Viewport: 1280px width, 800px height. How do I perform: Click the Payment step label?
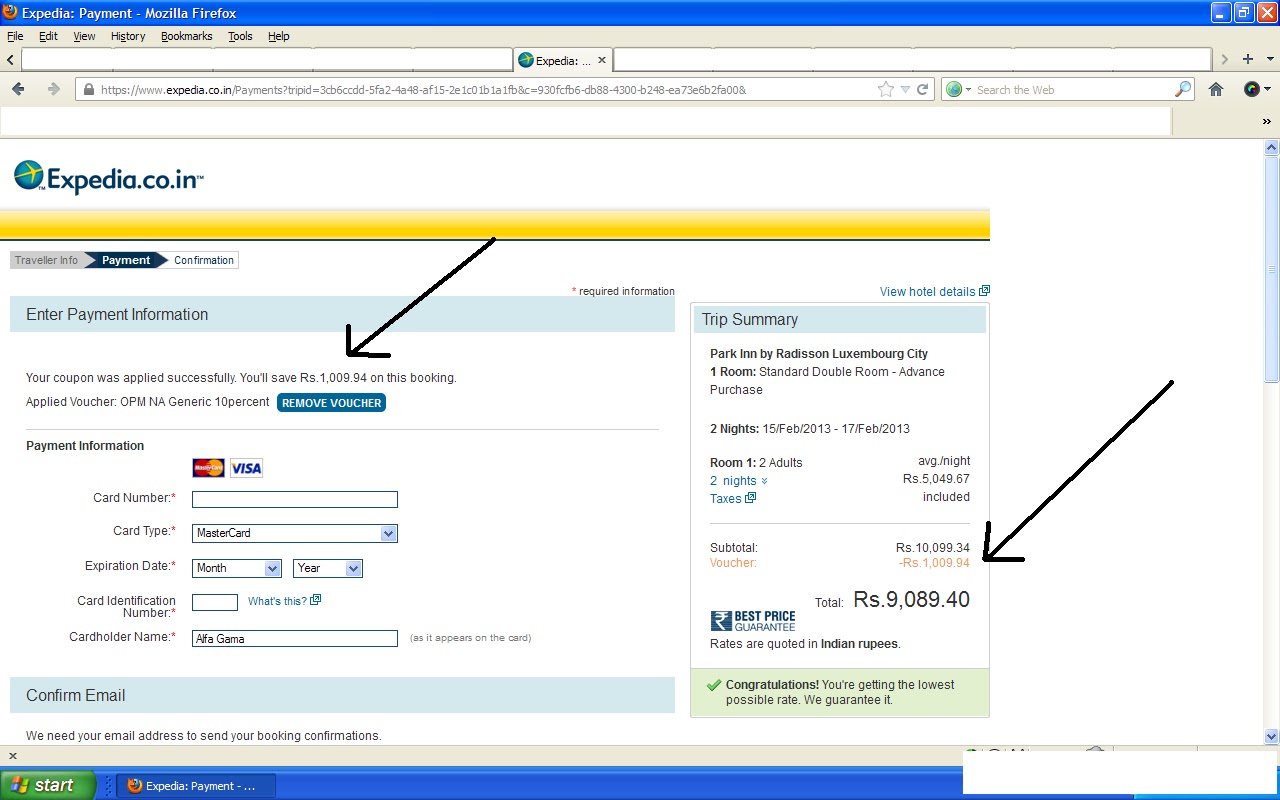[126, 260]
